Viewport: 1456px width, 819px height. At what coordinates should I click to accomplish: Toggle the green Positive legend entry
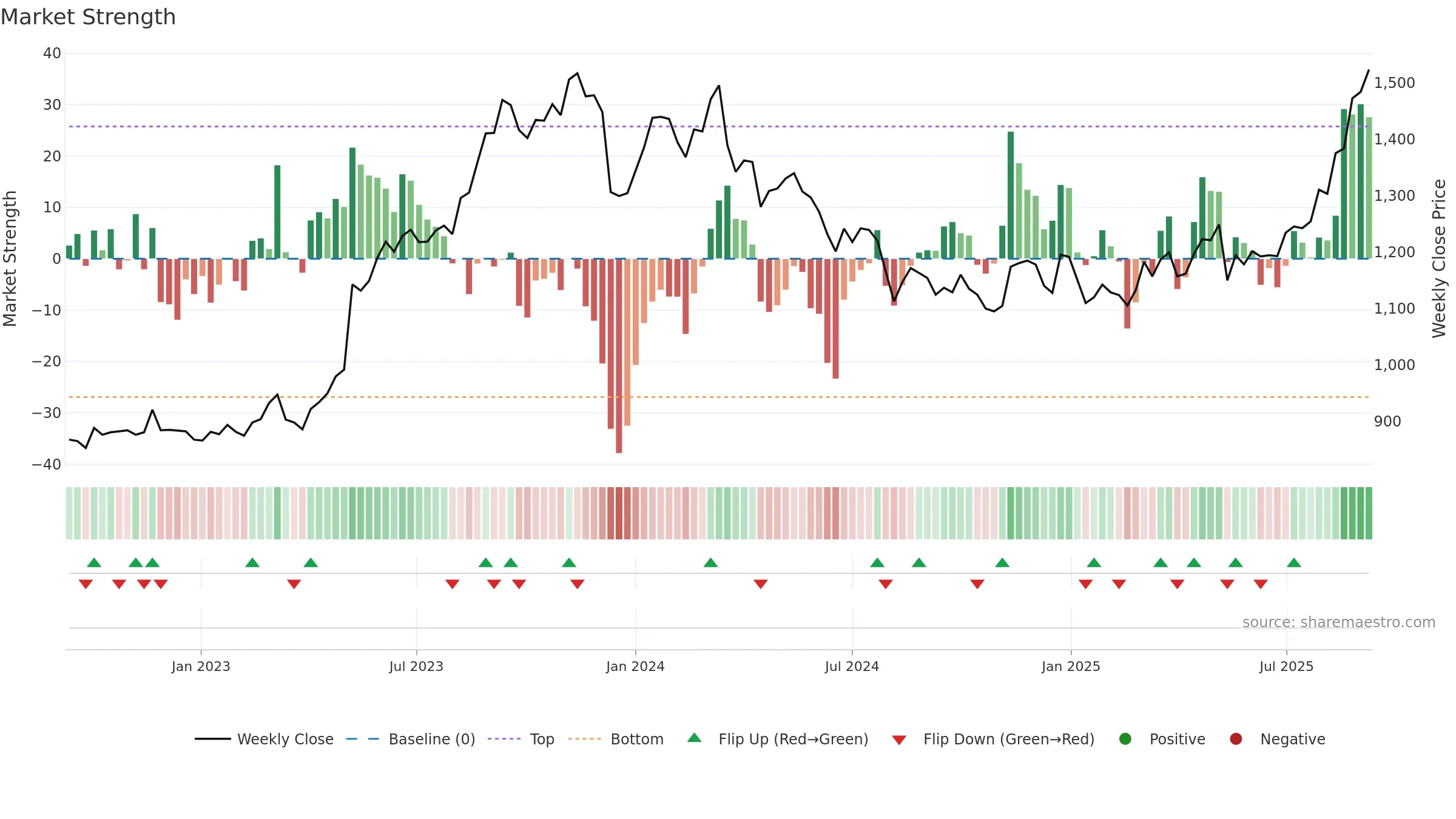(x=1162, y=739)
